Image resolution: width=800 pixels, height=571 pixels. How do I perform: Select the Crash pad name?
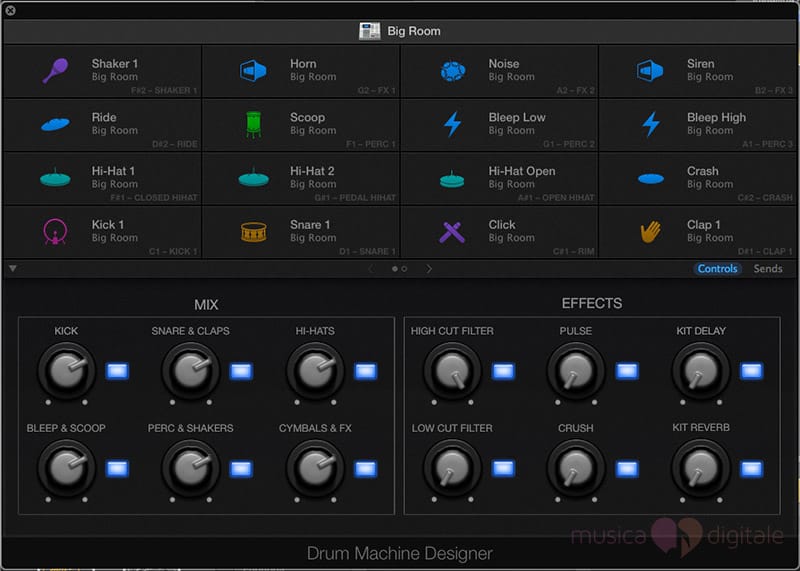tap(703, 171)
